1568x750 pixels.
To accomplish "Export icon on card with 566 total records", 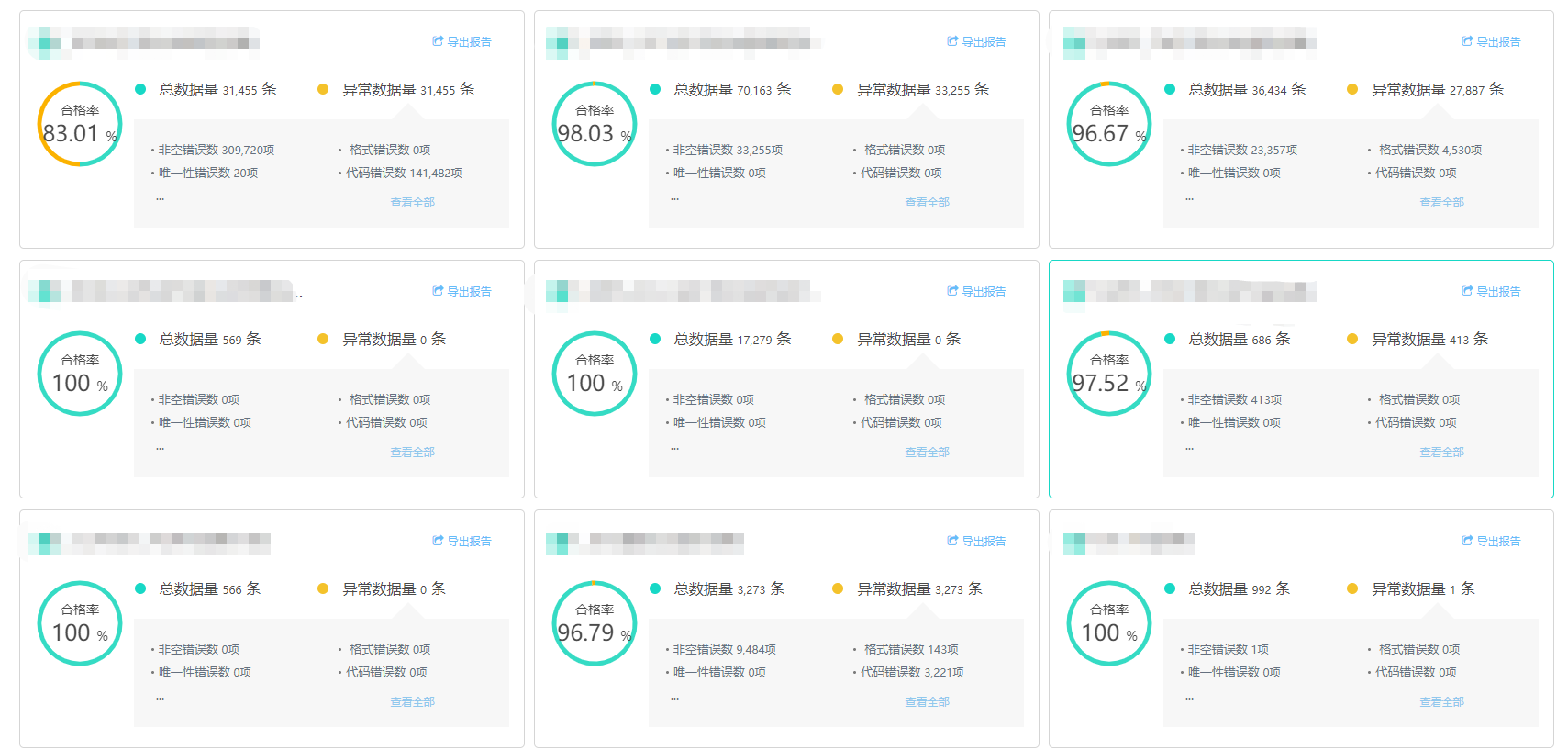I will point(439,541).
